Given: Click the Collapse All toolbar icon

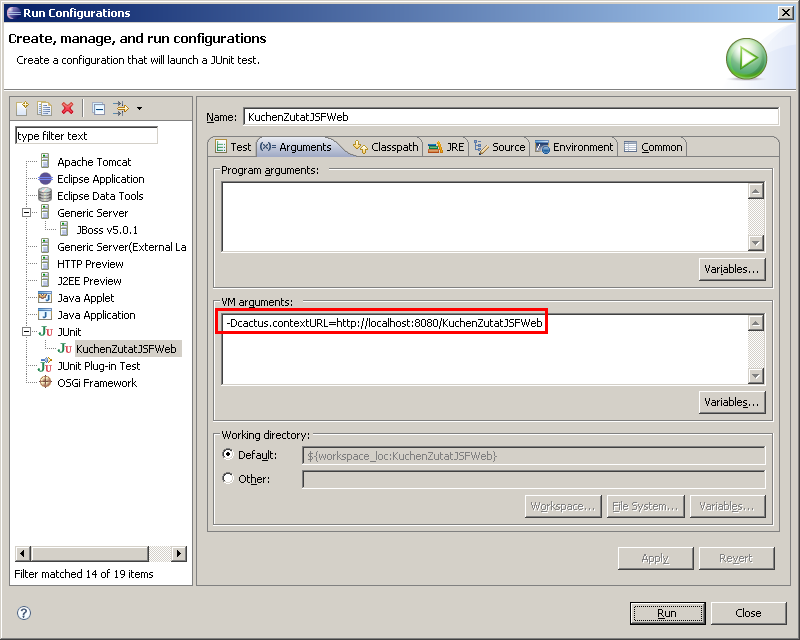Looking at the screenshot, I should [x=98, y=108].
